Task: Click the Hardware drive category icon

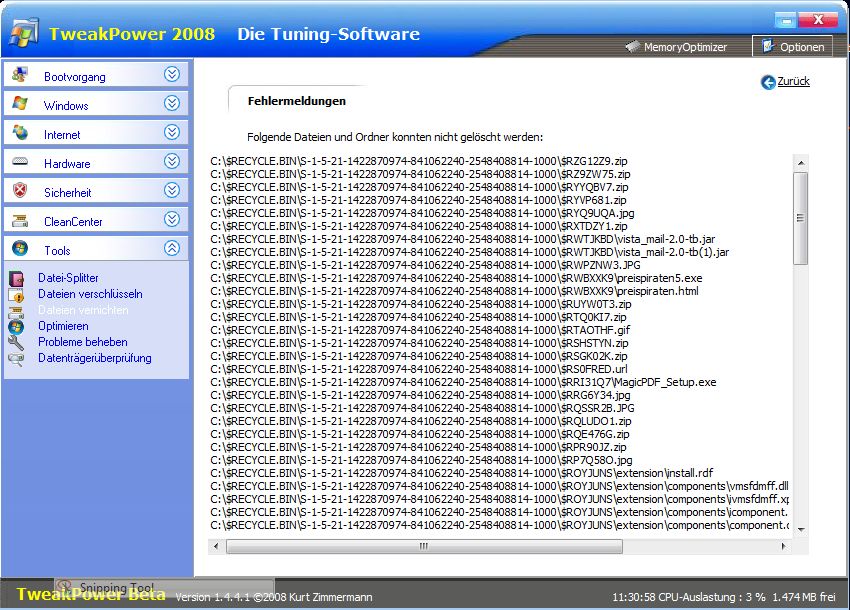Action: click(20, 162)
